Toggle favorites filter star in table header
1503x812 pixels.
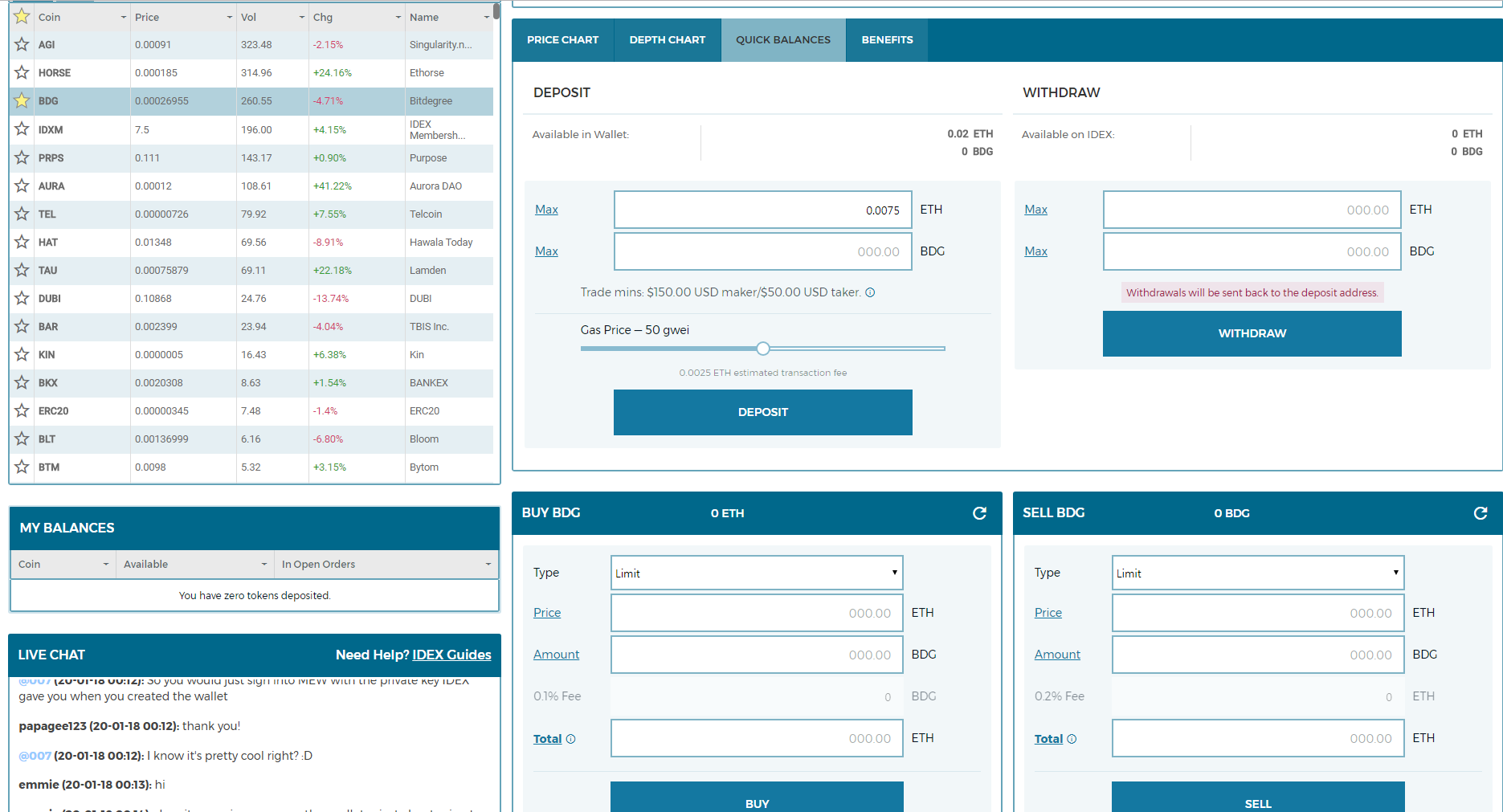[x=22, y=17]
